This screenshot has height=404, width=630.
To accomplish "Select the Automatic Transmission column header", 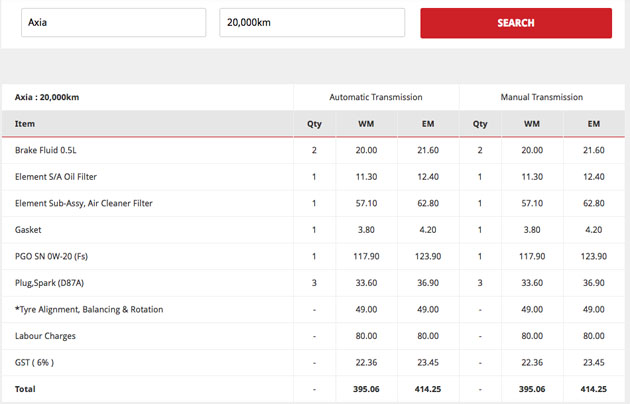I will (376, 97).
